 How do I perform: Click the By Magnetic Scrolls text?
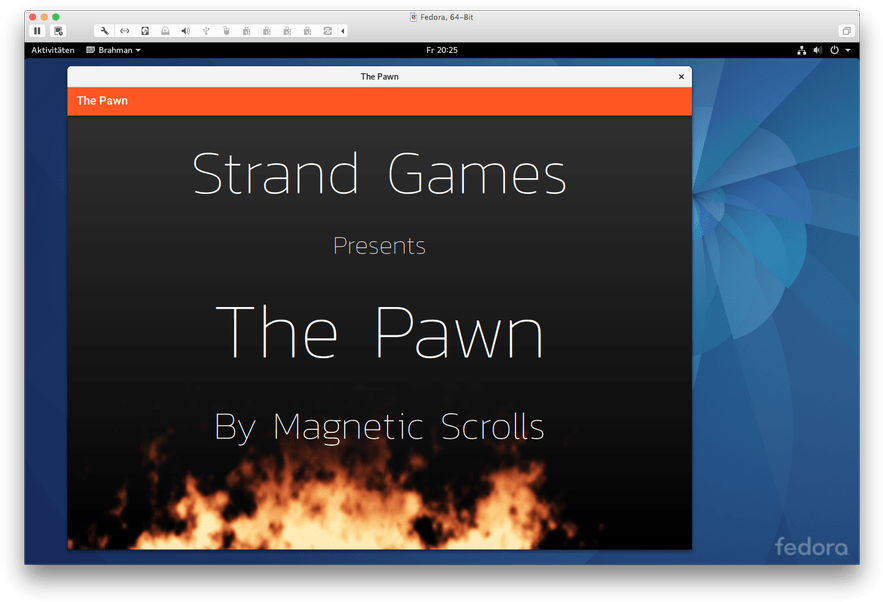pos(379,427)
